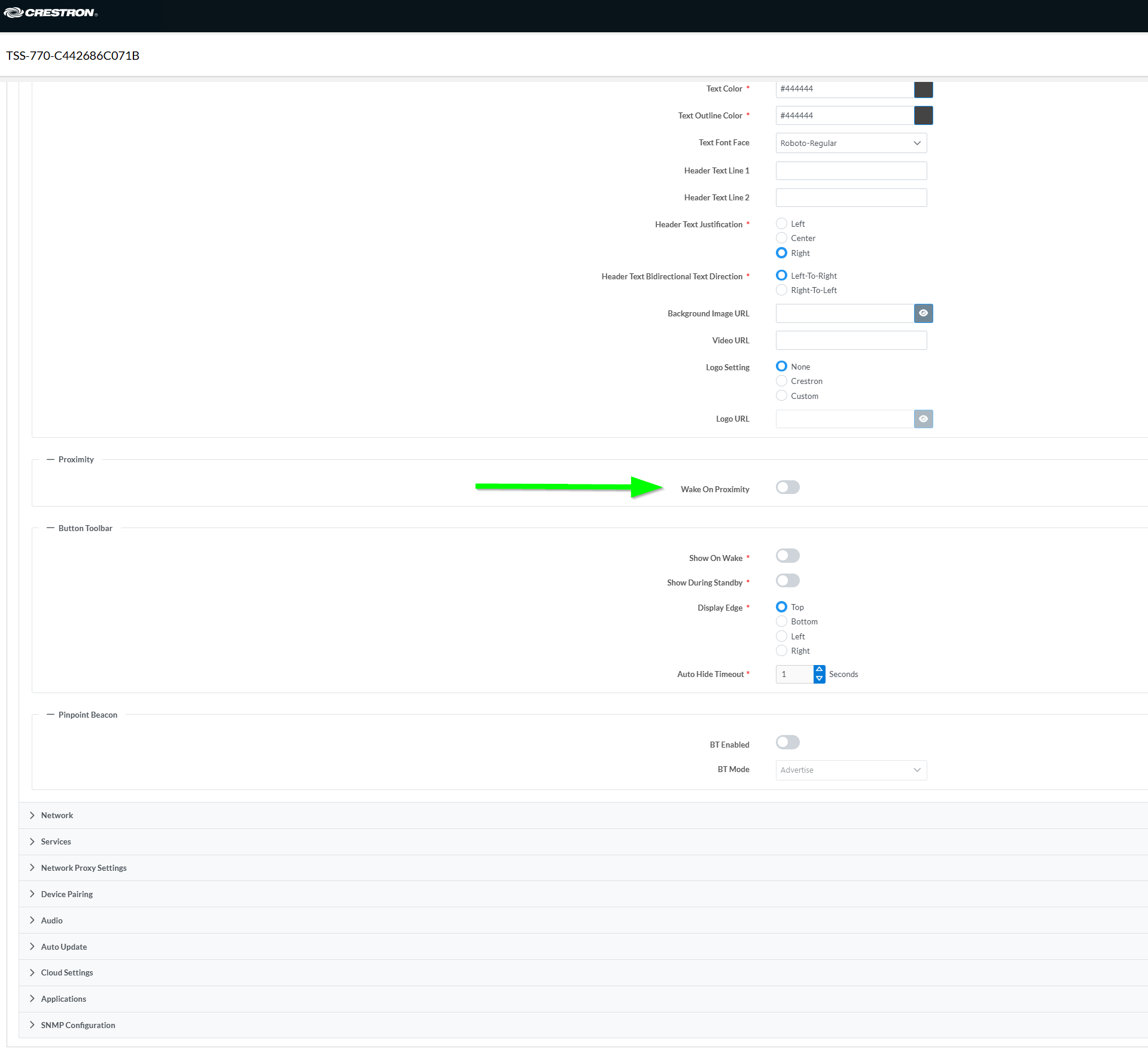Screen dimensions: 1148x1052
Task: Open the SNMP Configuration section
Action: click(x=78, y=1026)
